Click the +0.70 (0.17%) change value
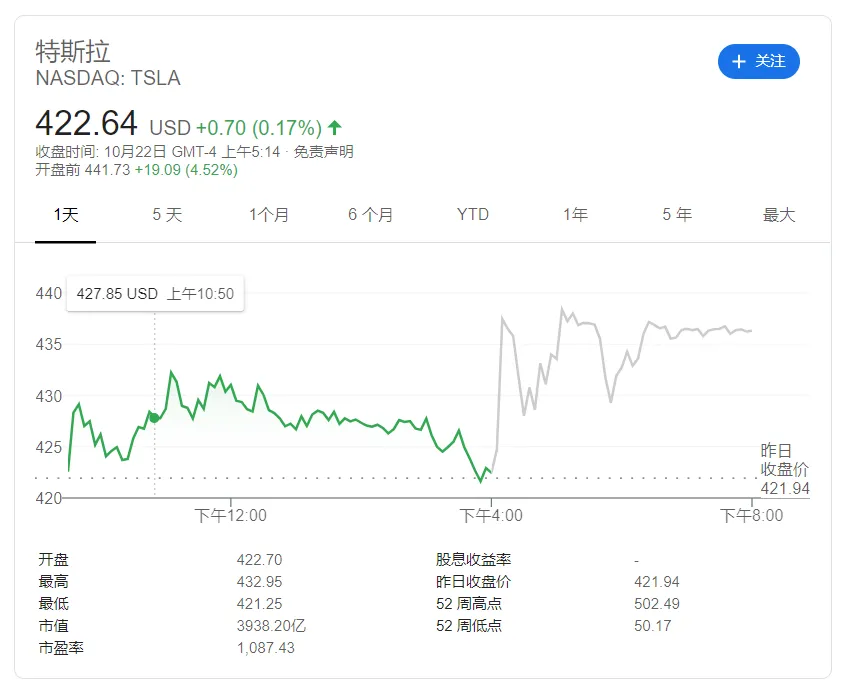This screenshot has height=689, width=853. tap(259, 128)
